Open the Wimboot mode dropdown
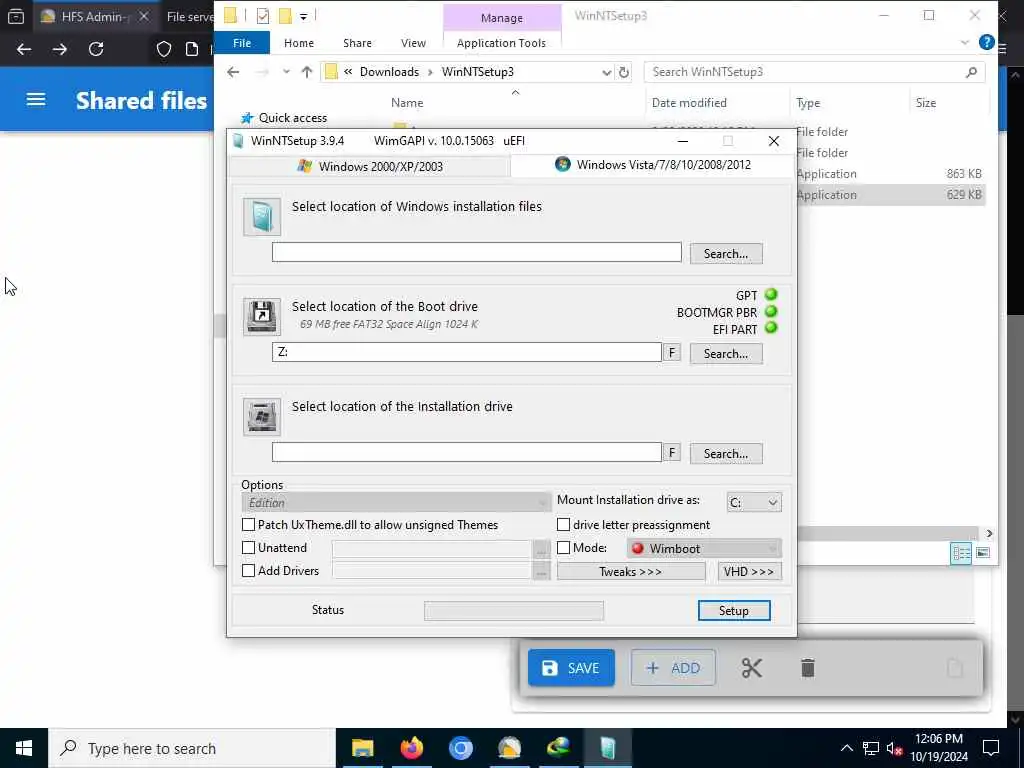 click(704, 548)
